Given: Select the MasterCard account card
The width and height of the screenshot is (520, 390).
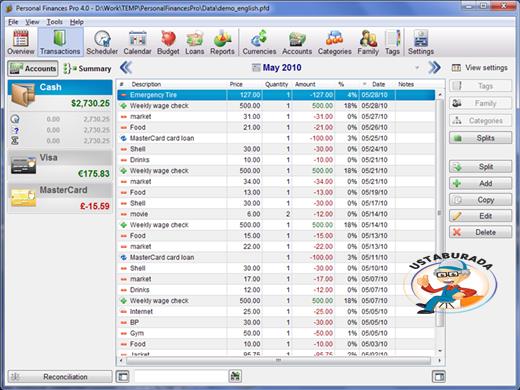Looking at the screenshot, I should coord(60,198).
